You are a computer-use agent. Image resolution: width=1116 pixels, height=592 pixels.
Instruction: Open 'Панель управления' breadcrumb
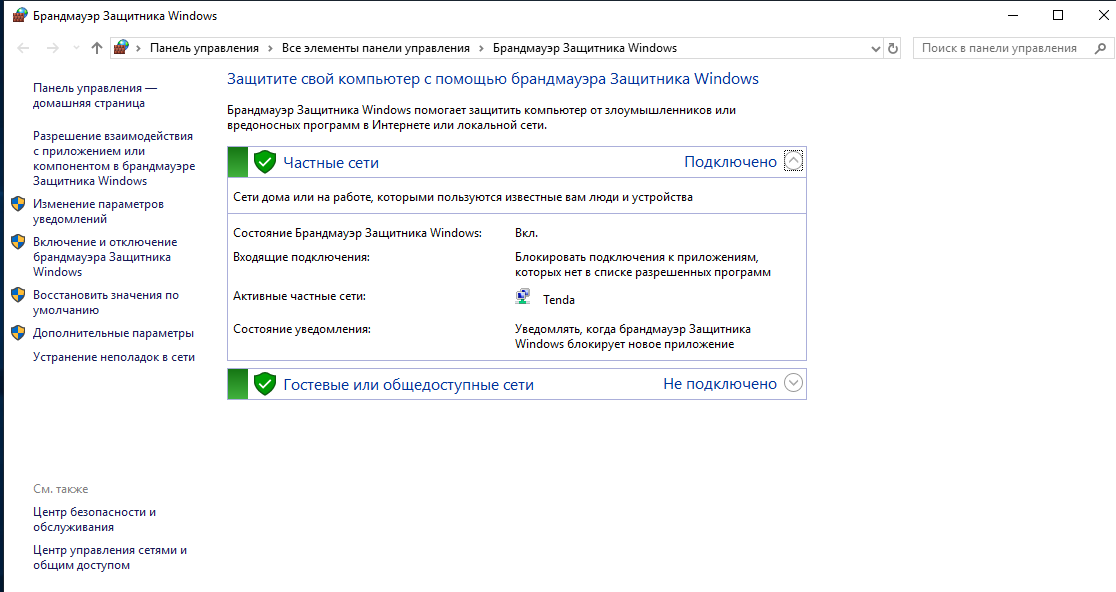(x=204, y=48)
